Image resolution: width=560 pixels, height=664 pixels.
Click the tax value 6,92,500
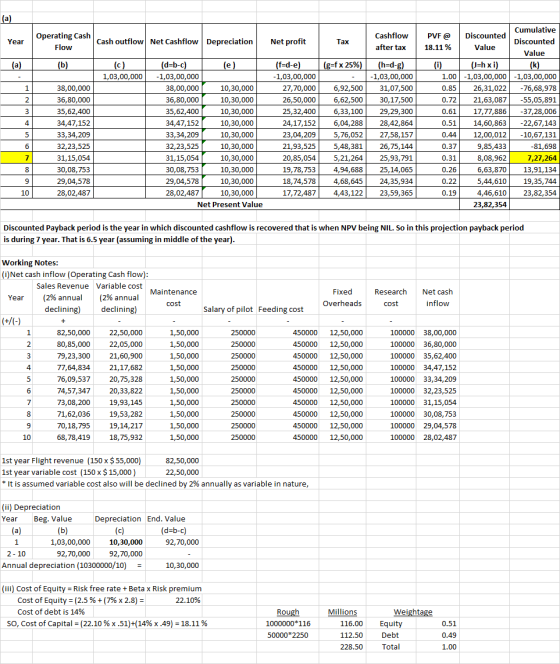pyautogui.click(x=348, y=88)
